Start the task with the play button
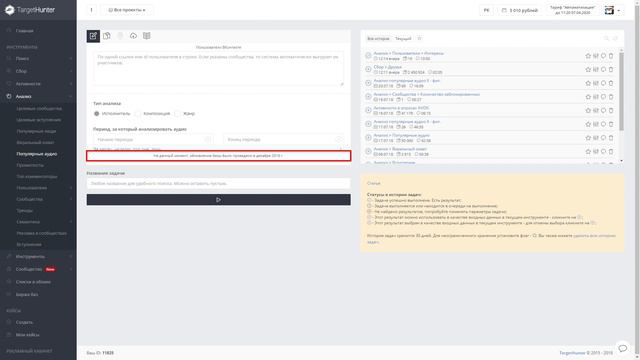Screen dimensions: 640x360 [x=218, y=200]
